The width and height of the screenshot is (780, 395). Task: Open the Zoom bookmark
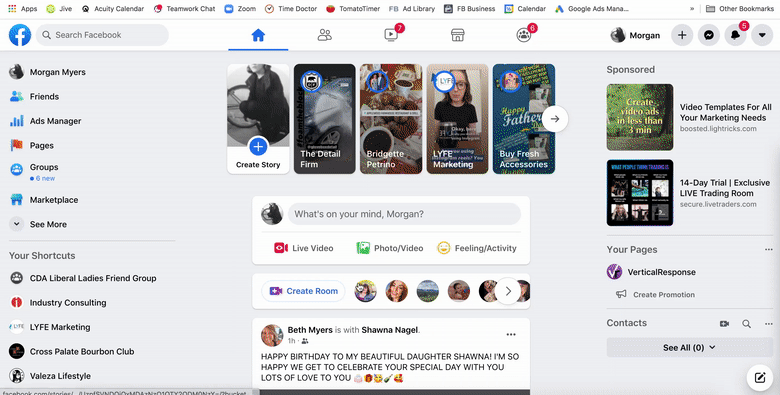click(x=240, y=8)
